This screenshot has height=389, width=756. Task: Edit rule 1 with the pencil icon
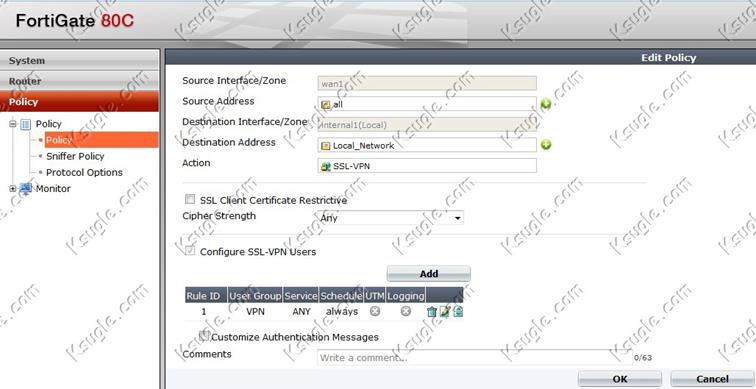[445, 312]
